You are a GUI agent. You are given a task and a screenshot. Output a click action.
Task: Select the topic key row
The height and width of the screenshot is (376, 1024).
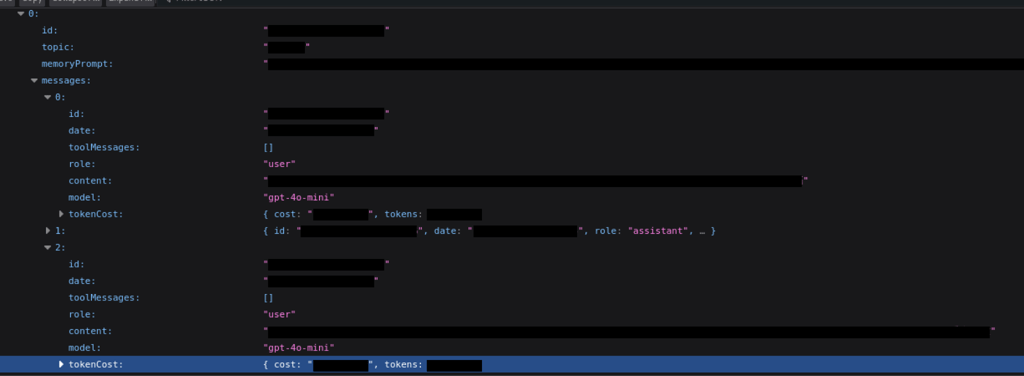click(x=58, y=47)
